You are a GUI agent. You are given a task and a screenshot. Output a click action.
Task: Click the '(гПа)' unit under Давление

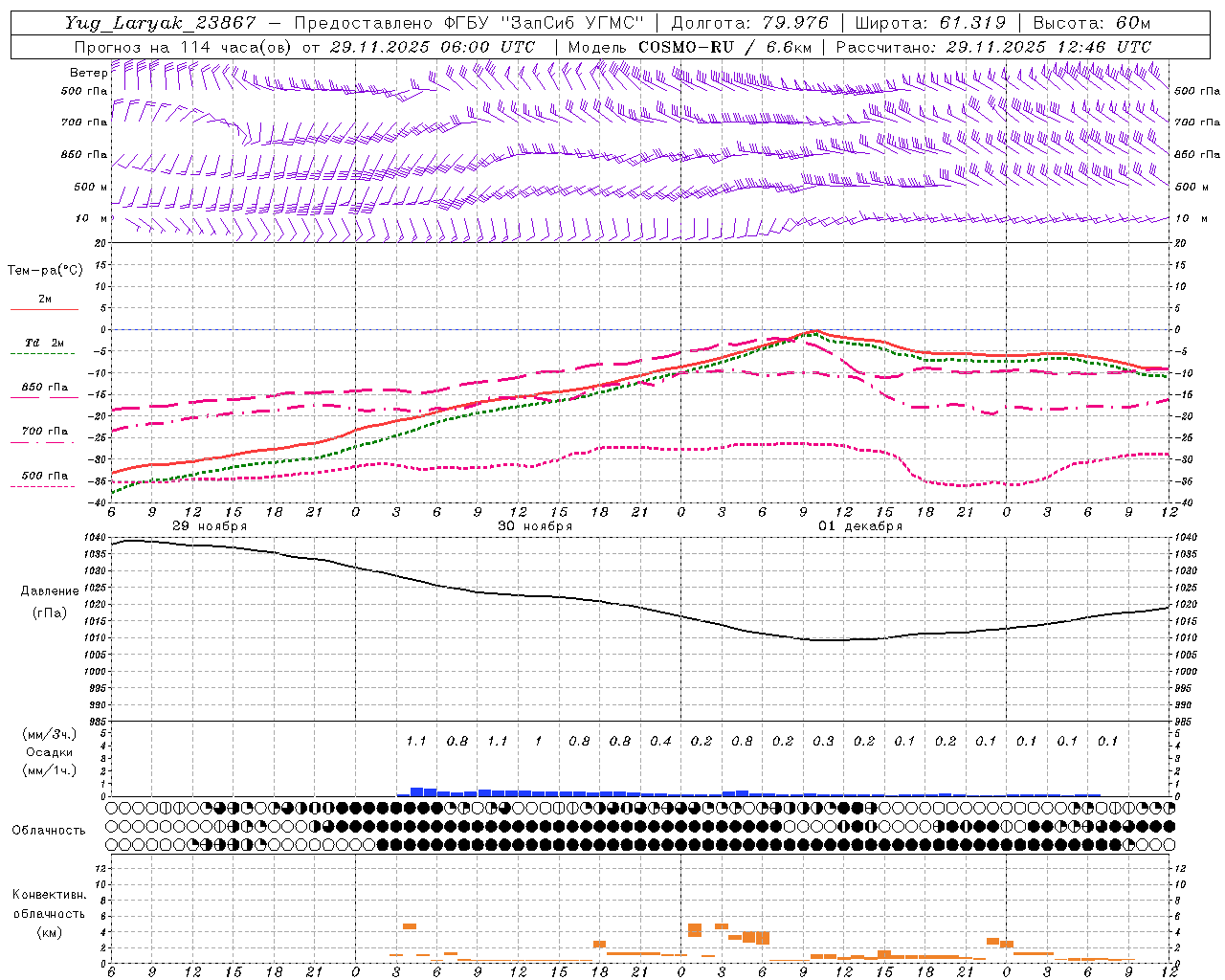(50, 612)
